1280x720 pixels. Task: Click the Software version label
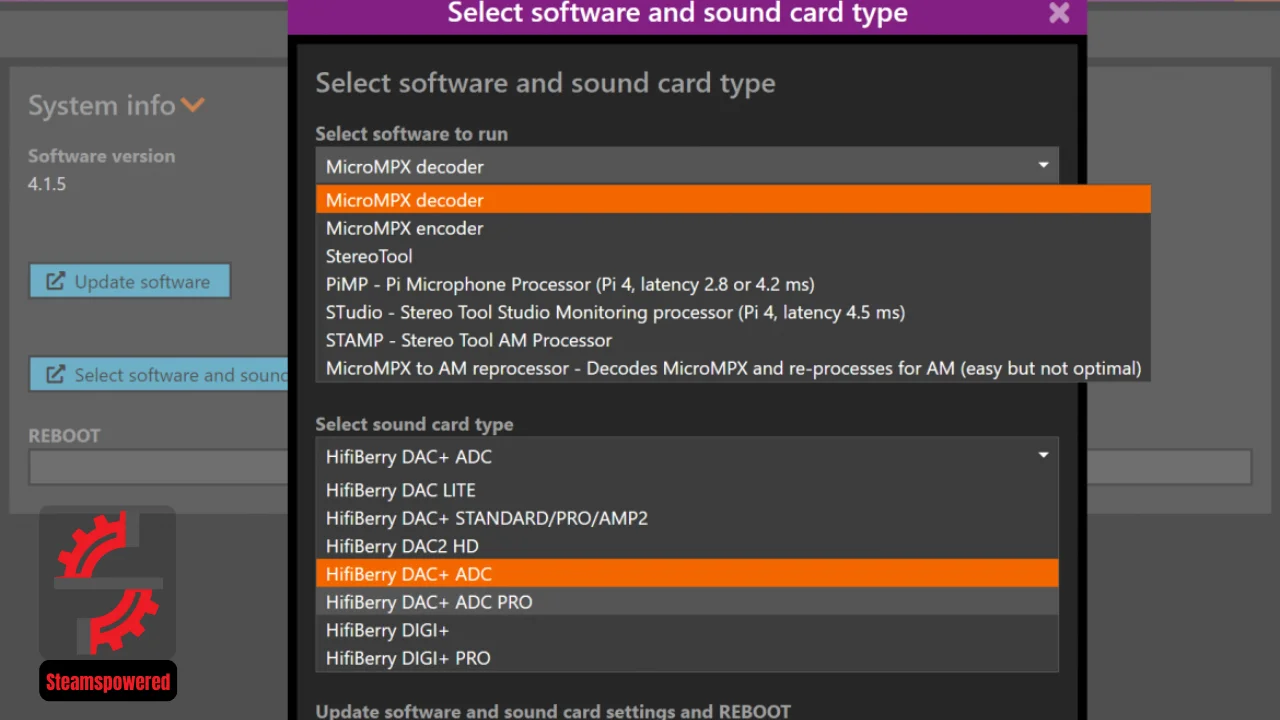coord(101,156)
